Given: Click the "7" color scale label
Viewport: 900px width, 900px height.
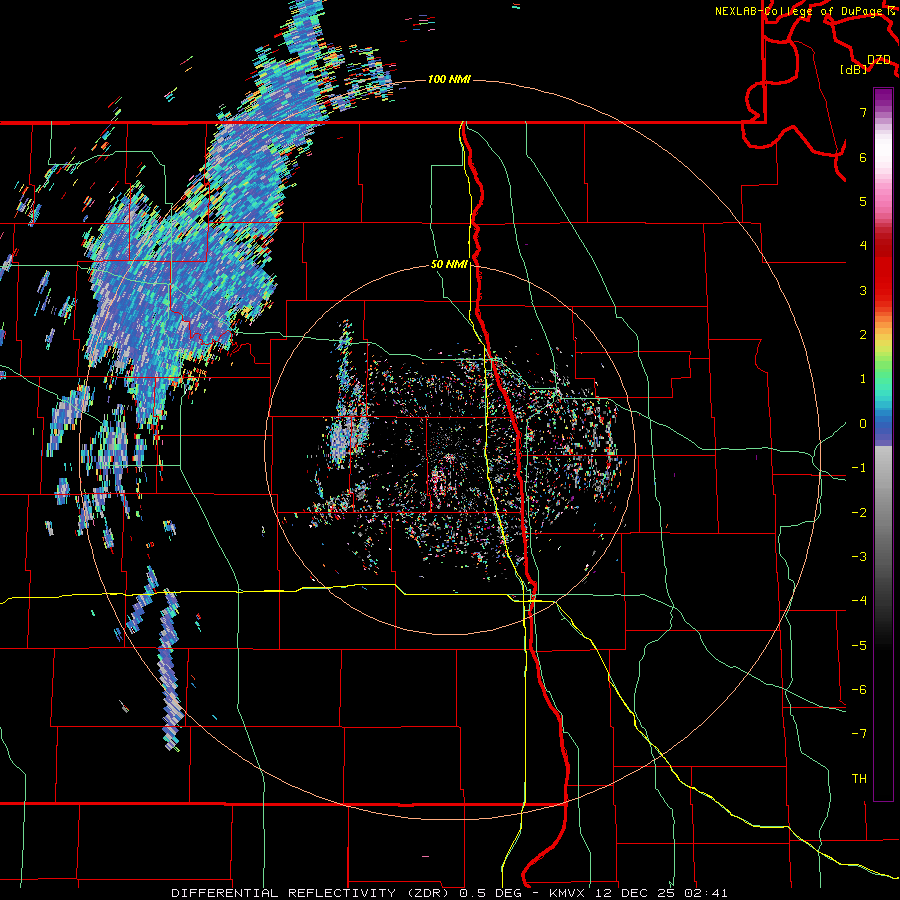Looking at the screenshot, I should (x=863, y=112).
